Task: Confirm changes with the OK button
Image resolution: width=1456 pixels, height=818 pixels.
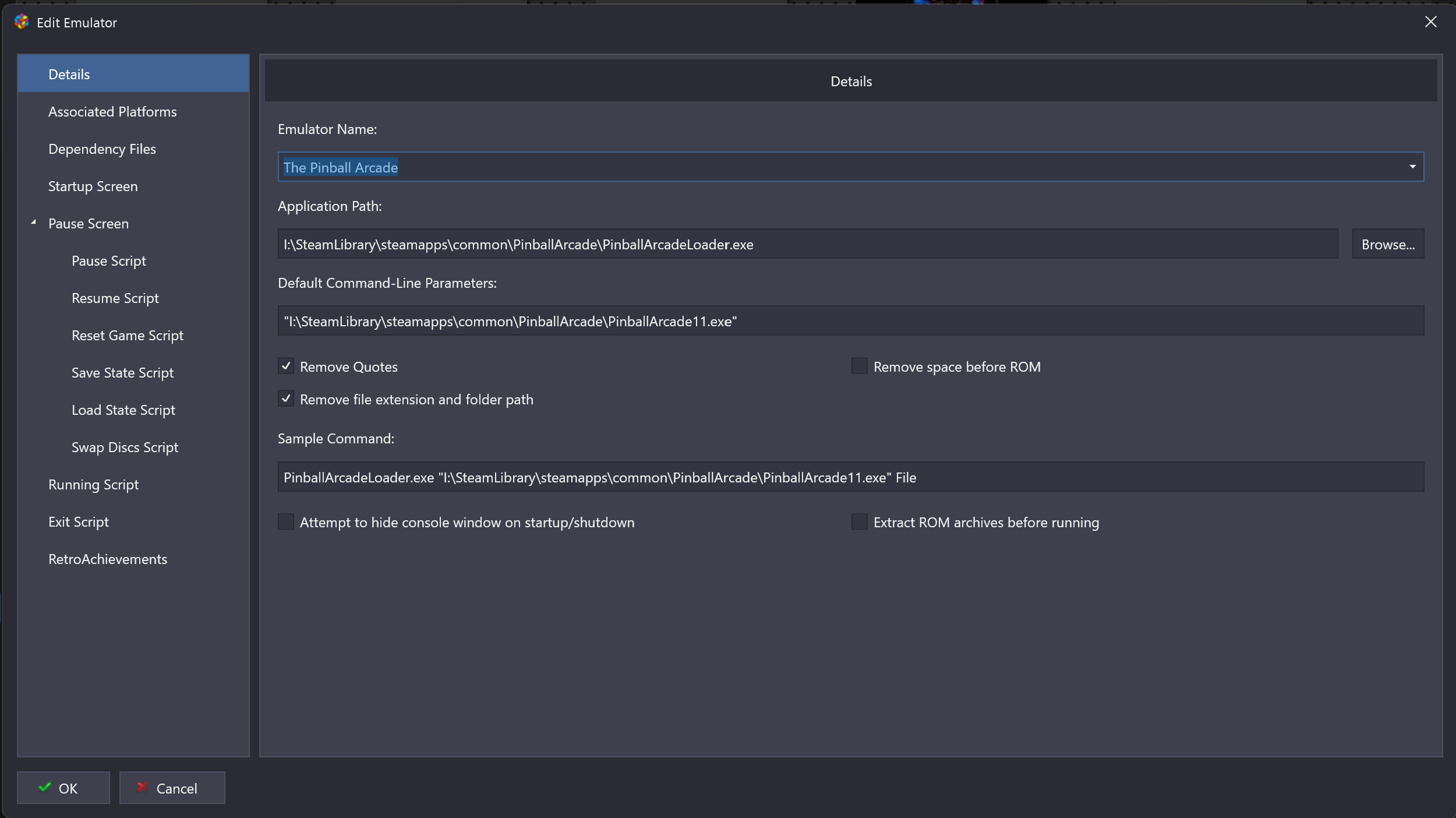Action: 63,788
